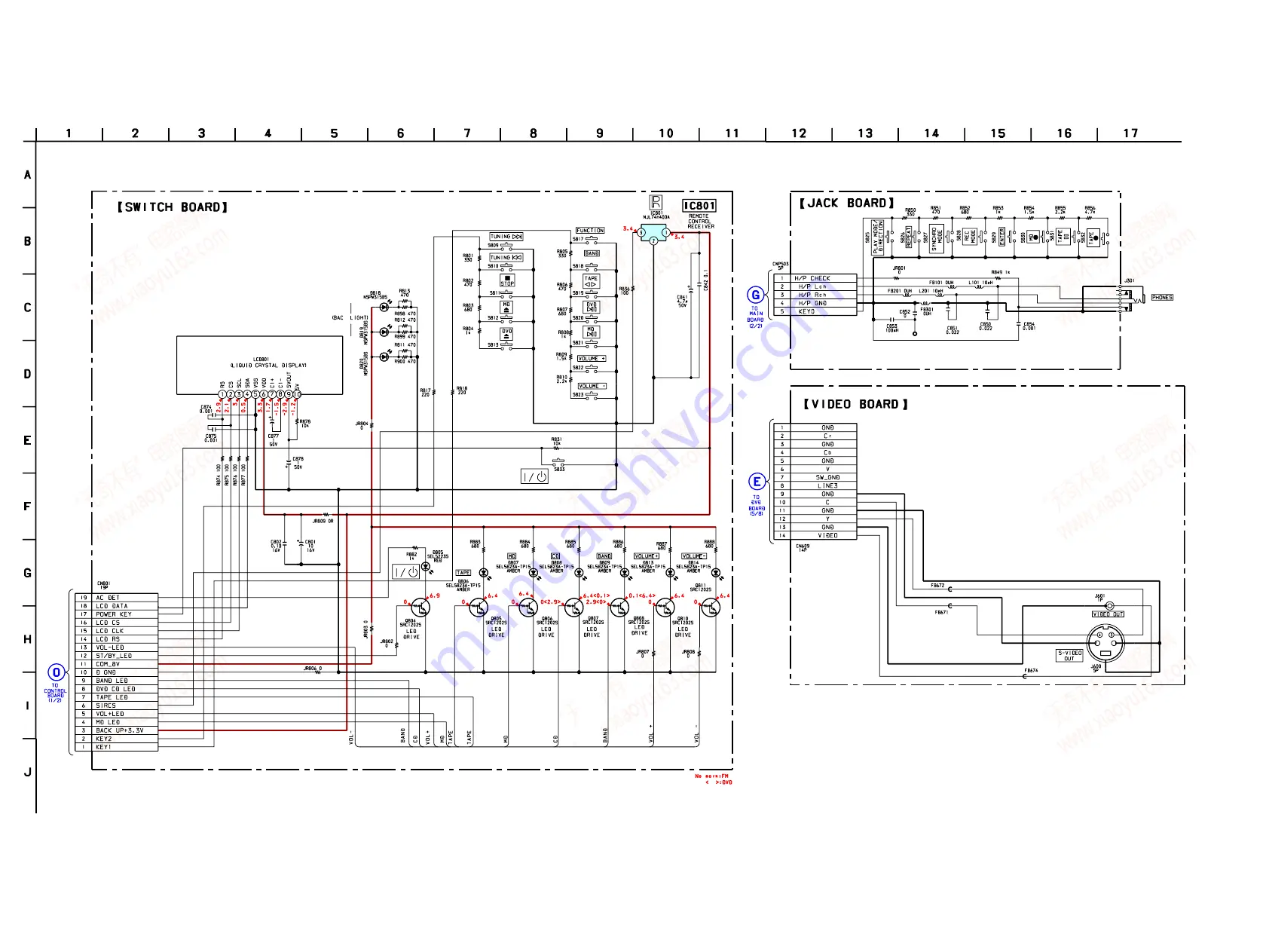Click the LCD DATA pin row
The image size is (1266, 952).
[x=116, y=606]
